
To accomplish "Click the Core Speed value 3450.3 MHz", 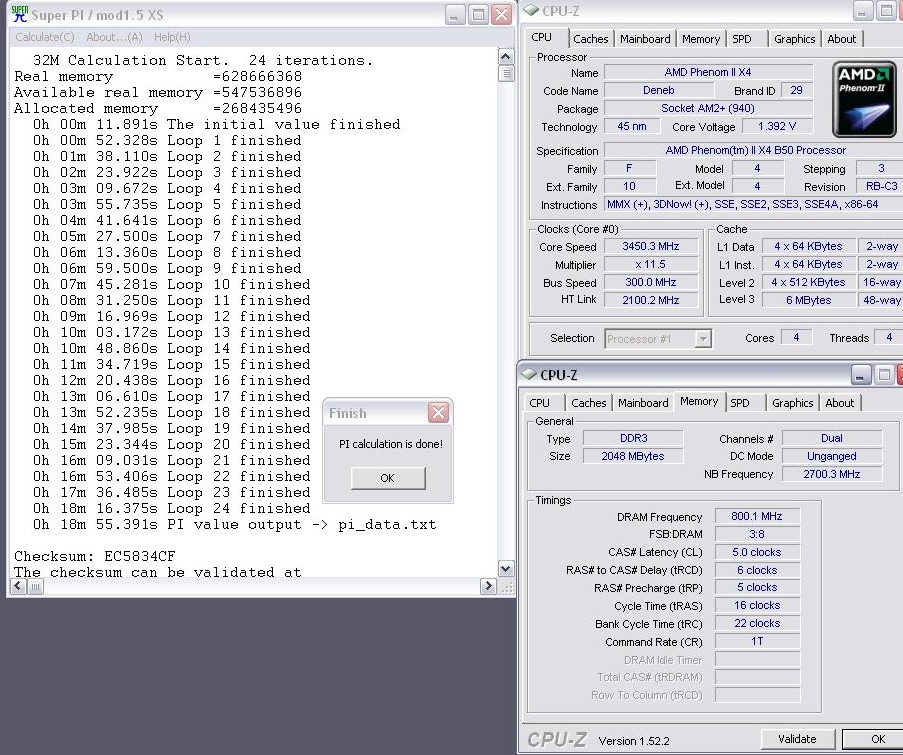I will pos(651,246).
